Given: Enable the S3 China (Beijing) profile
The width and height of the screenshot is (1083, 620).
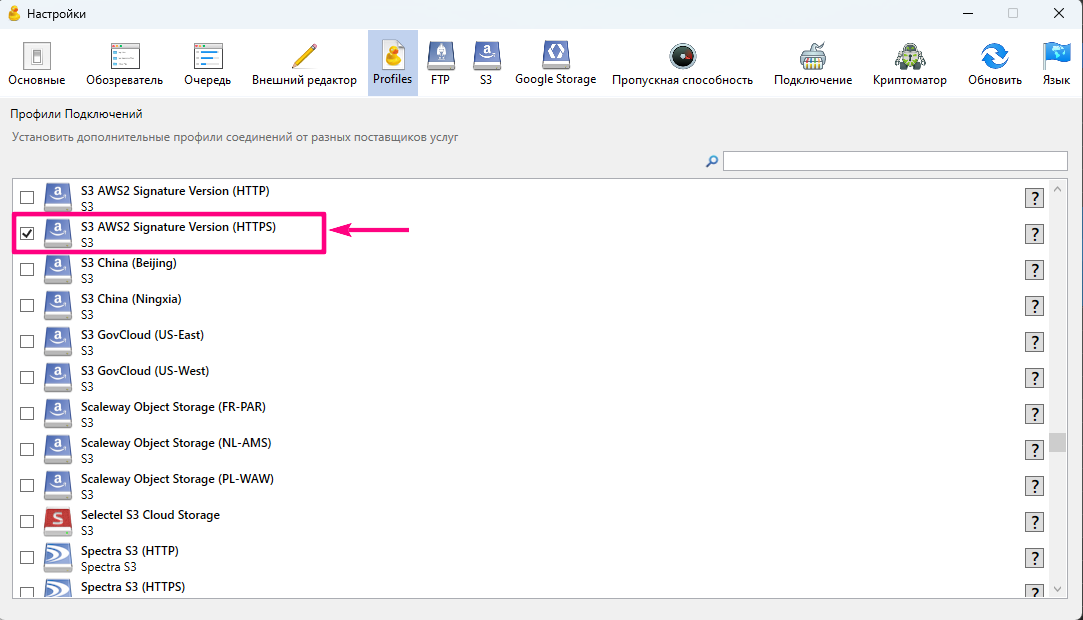Looking at the screenshot, I should coord(27,269).
